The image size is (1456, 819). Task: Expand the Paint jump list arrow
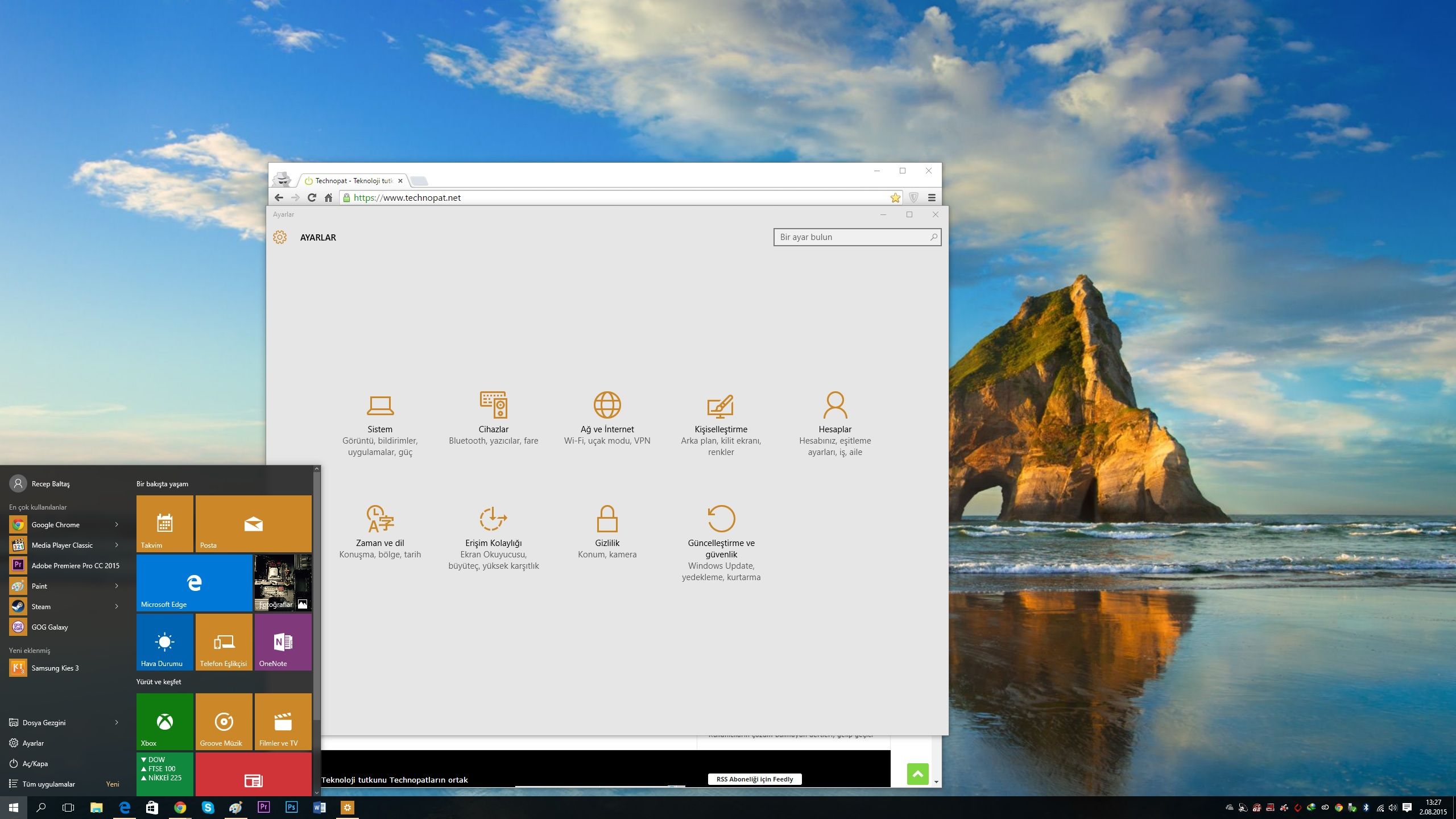[x=117, y=586]
